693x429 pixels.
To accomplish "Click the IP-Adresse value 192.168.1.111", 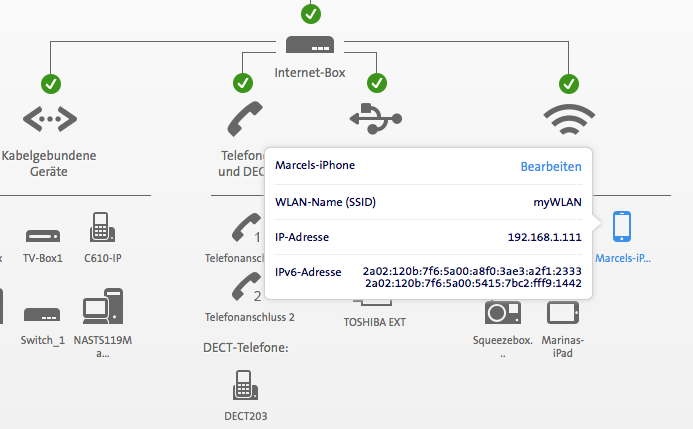I will point(545,237).
